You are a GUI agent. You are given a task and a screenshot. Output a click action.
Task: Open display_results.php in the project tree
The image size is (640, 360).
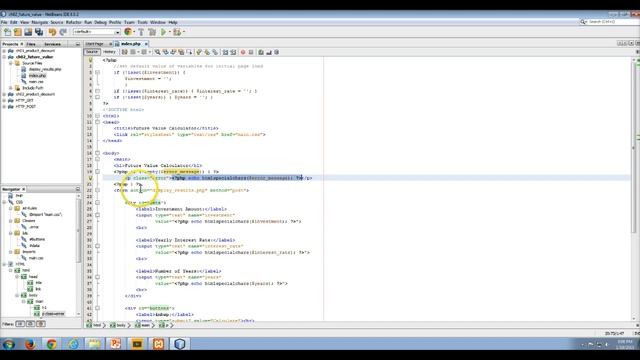(x=45, y=69)
